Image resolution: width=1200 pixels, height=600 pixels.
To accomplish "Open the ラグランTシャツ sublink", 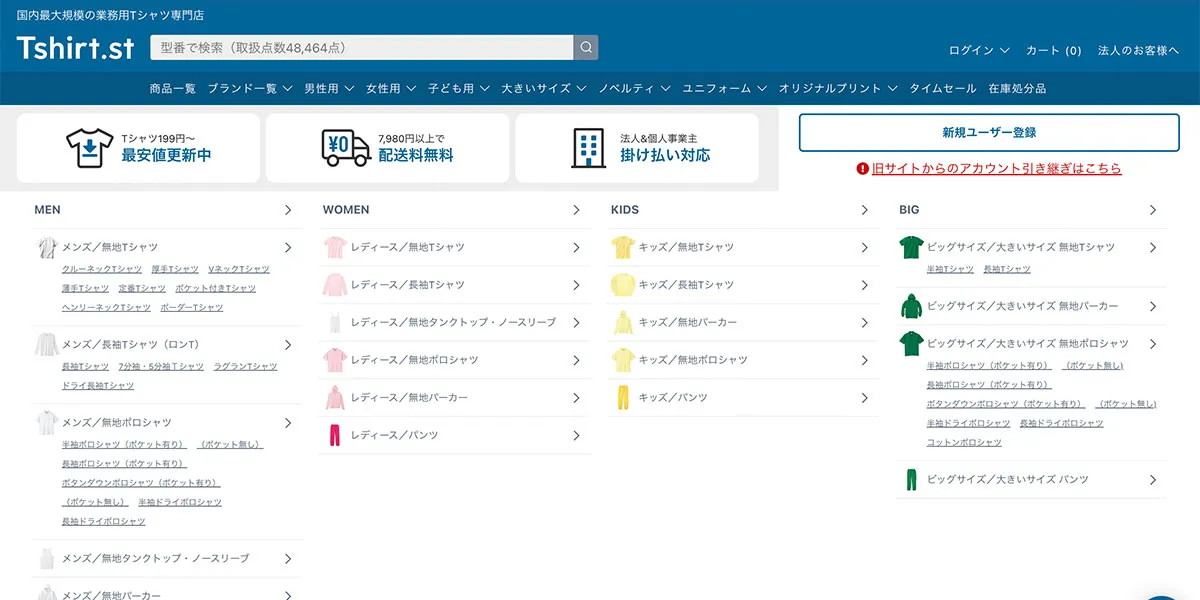I will [x=245, y=366].
